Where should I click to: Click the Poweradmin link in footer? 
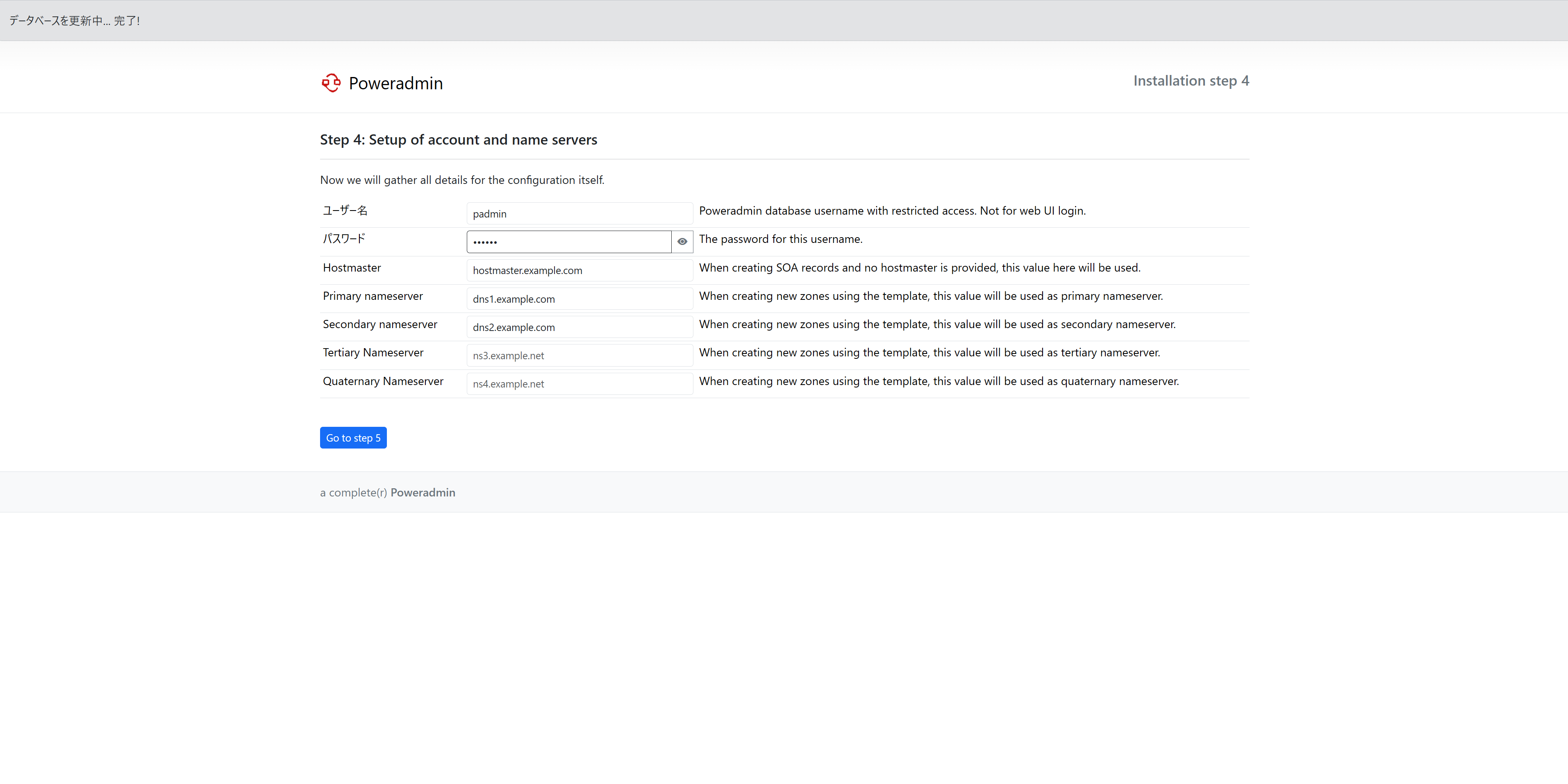pos(423,493)
